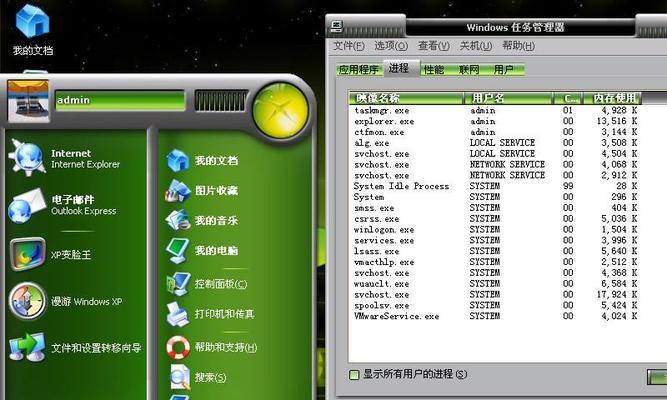Select services.exe process row
Image resolution: width=667 pixels, height=400 pixels.
point(496,240)
